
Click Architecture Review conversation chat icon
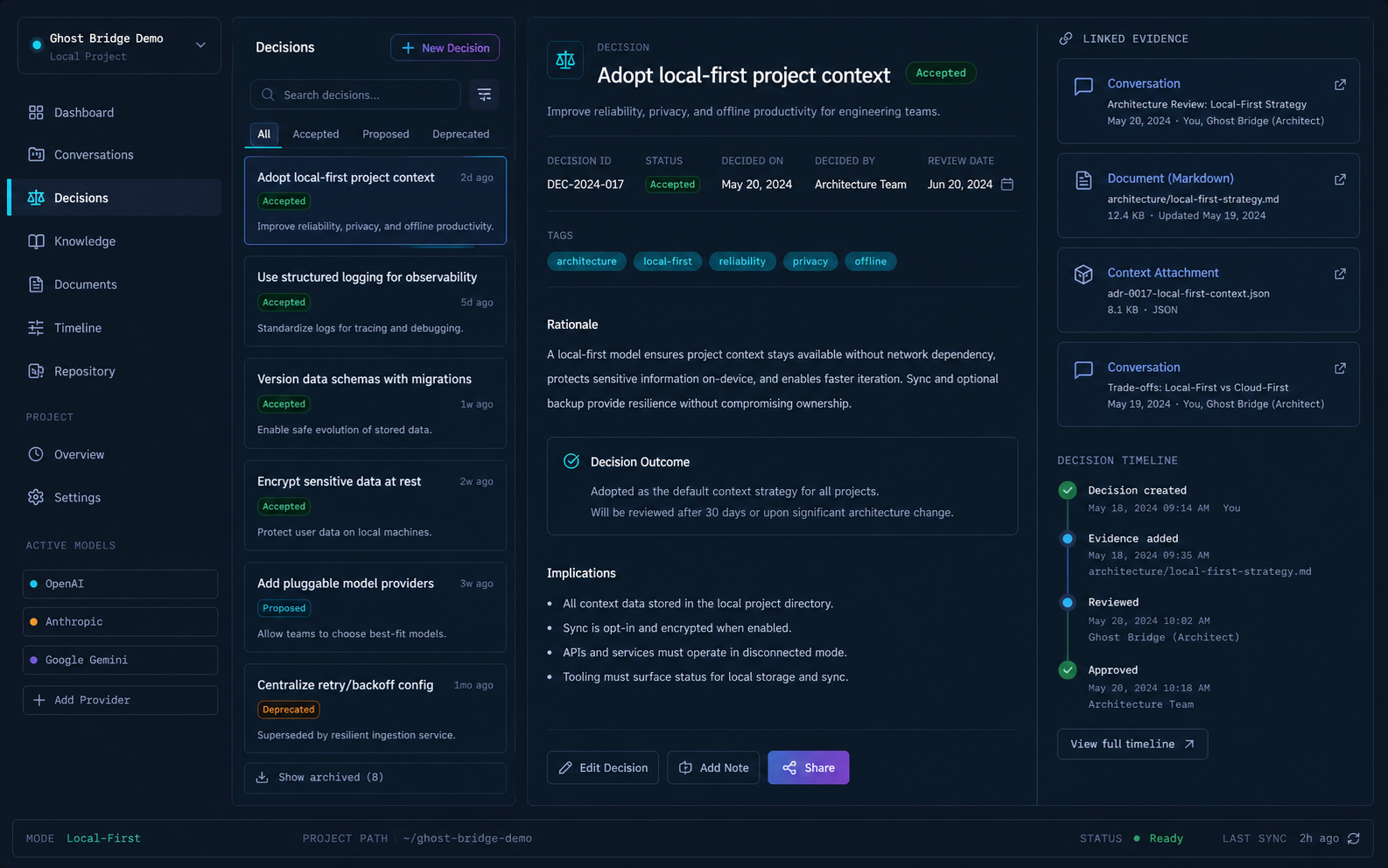point(1083,86)
